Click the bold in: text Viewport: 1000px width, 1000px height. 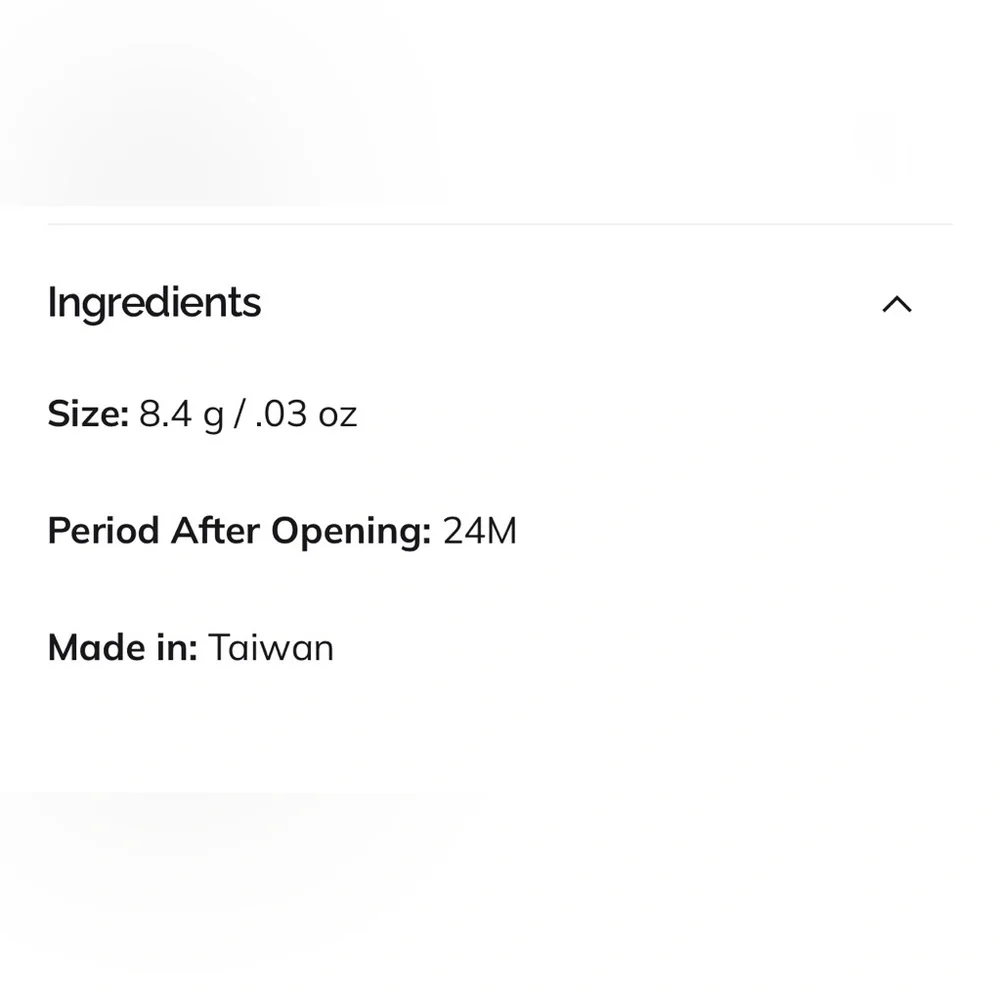[176, 648]
